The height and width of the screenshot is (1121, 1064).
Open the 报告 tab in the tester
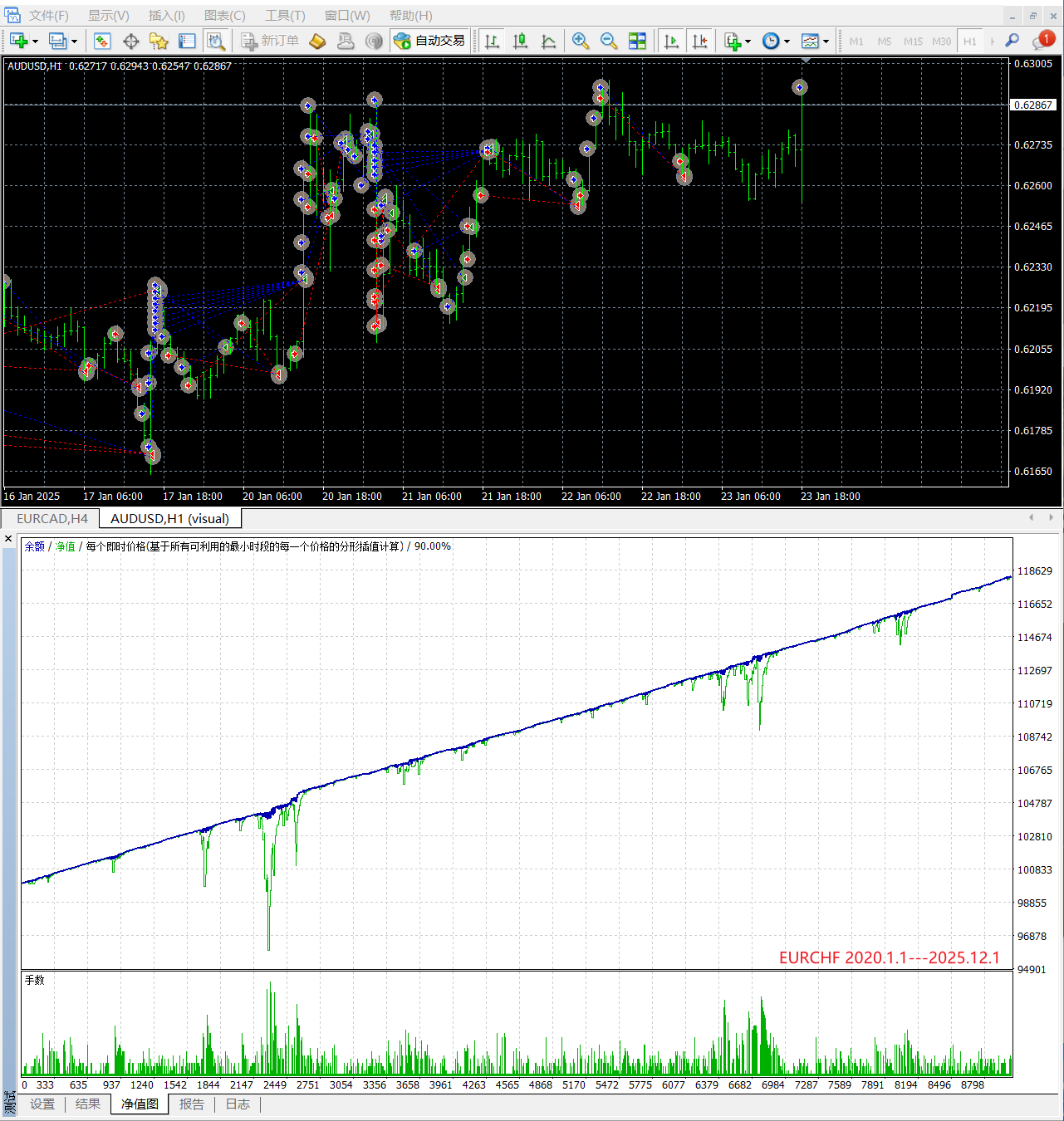click(192, 1104)
